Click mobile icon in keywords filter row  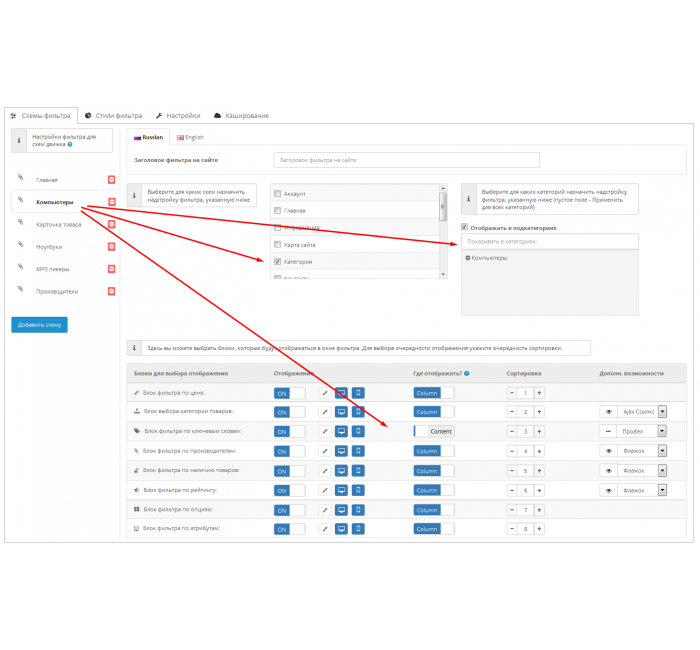tap(358, 431)
